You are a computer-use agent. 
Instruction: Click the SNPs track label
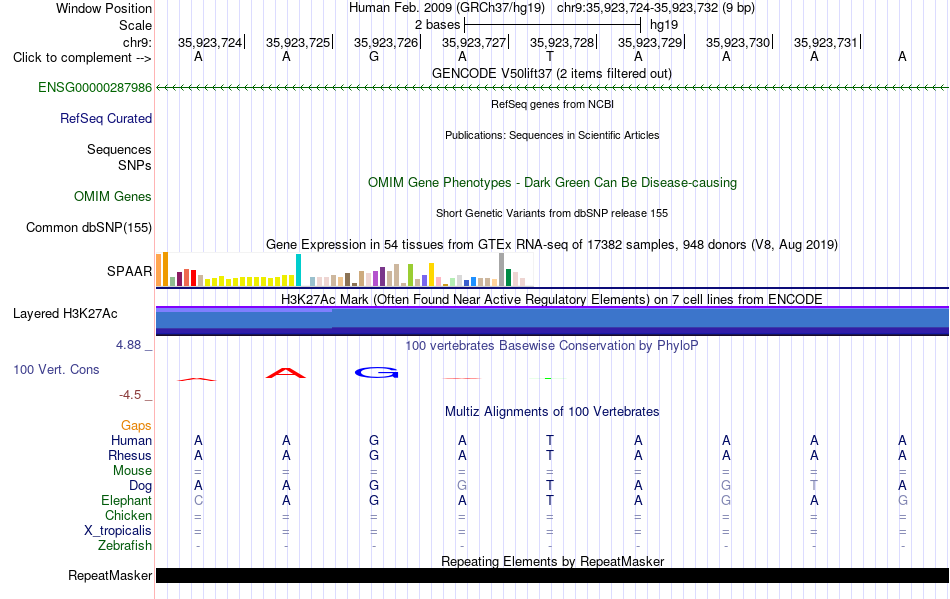click(x=135, y=165)
